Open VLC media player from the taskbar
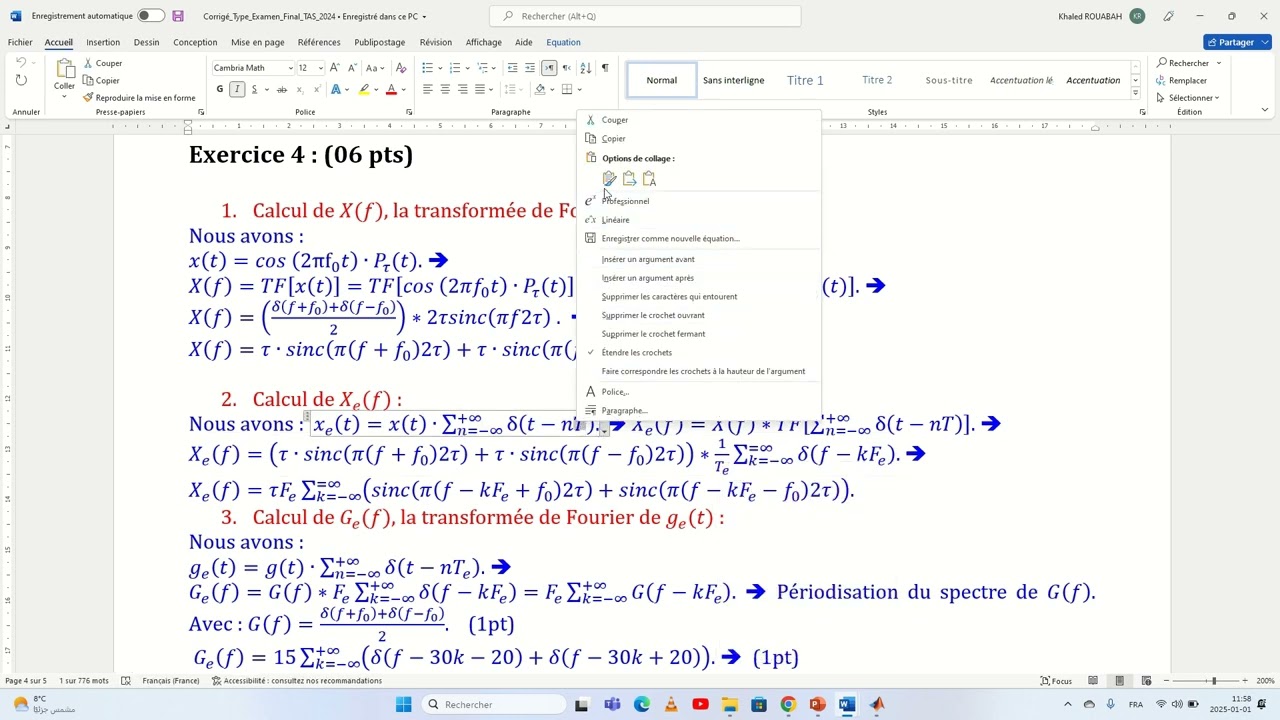 [671, 704]
